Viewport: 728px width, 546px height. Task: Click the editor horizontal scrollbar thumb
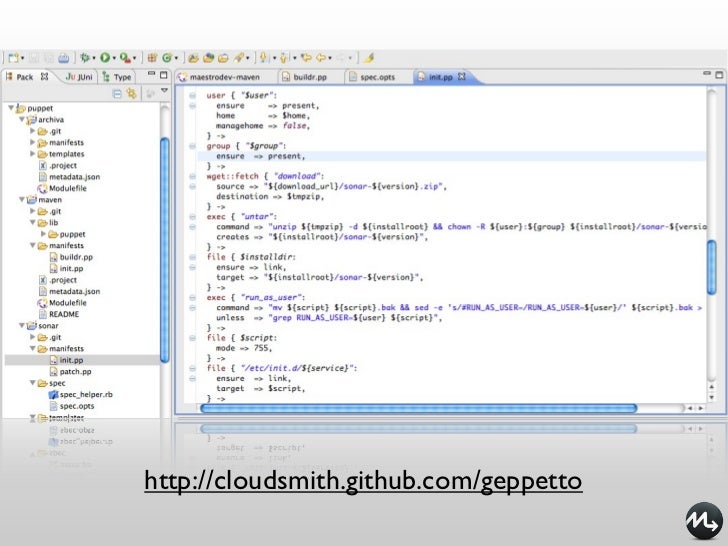coord(418,408)
